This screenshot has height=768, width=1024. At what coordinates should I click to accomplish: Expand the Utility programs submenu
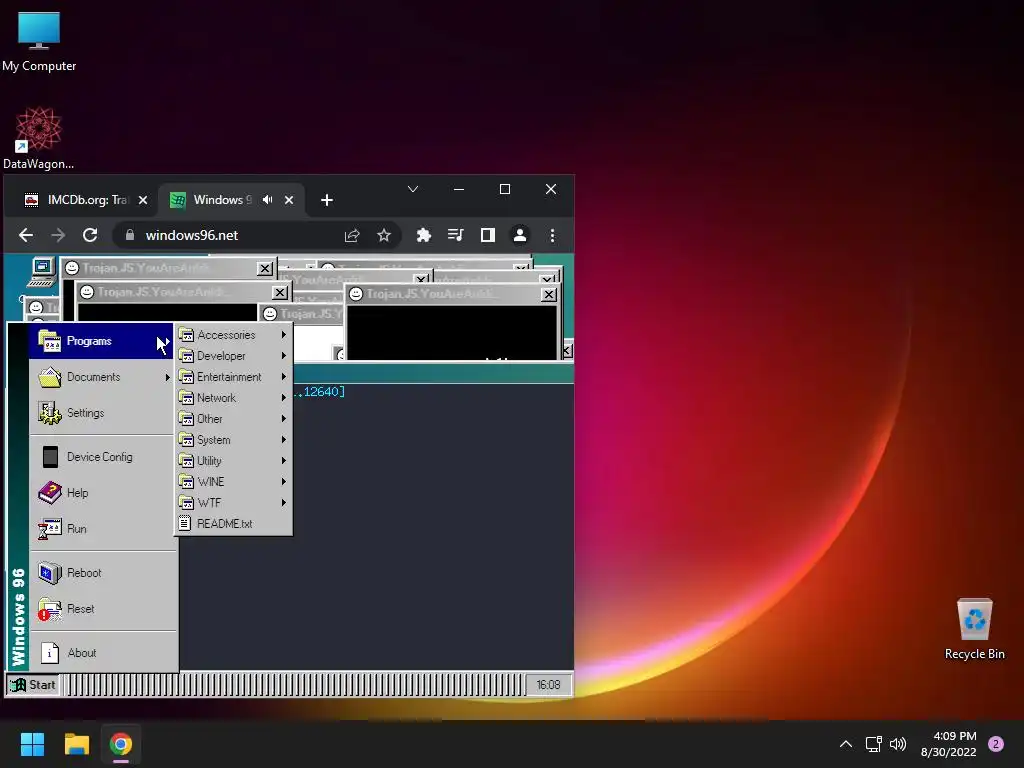234,460
